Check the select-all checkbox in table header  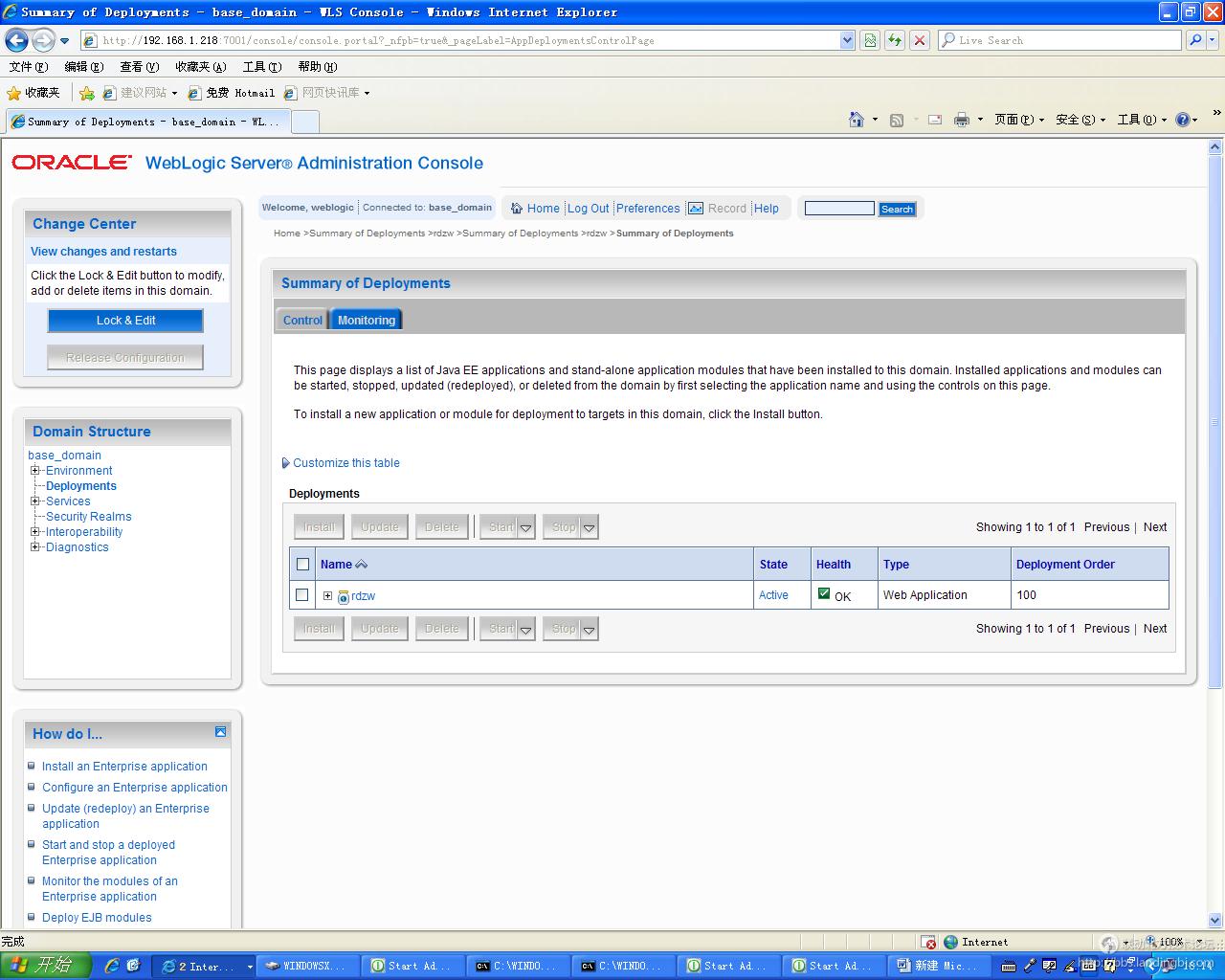[x=303, y=565]
